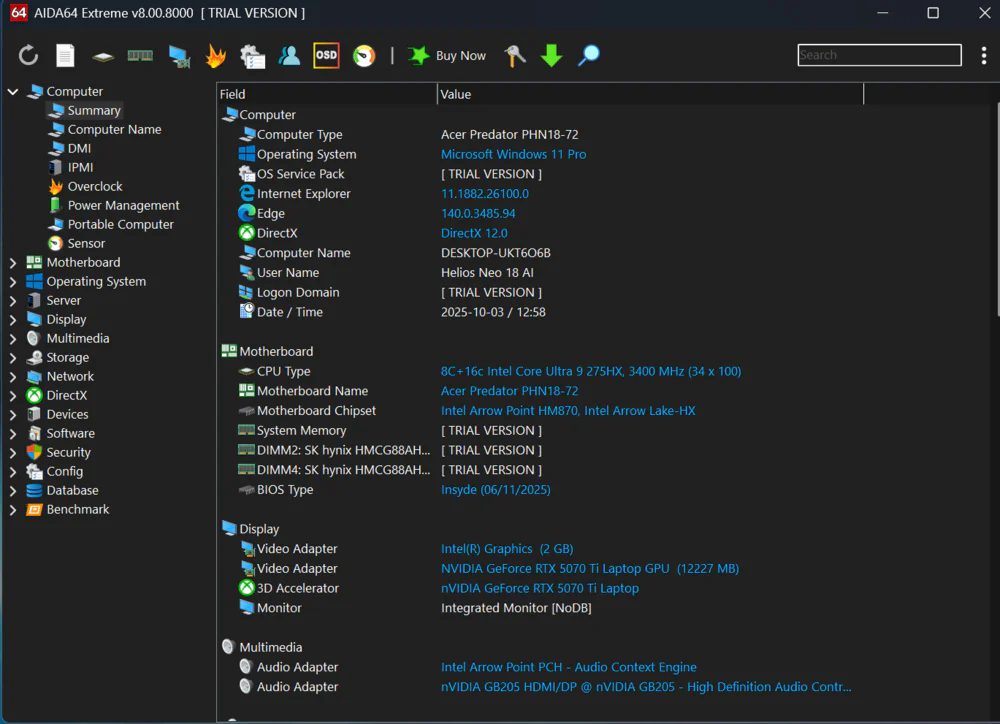
Task: Open the OSD panel icon
Action: tap(326, 56)
